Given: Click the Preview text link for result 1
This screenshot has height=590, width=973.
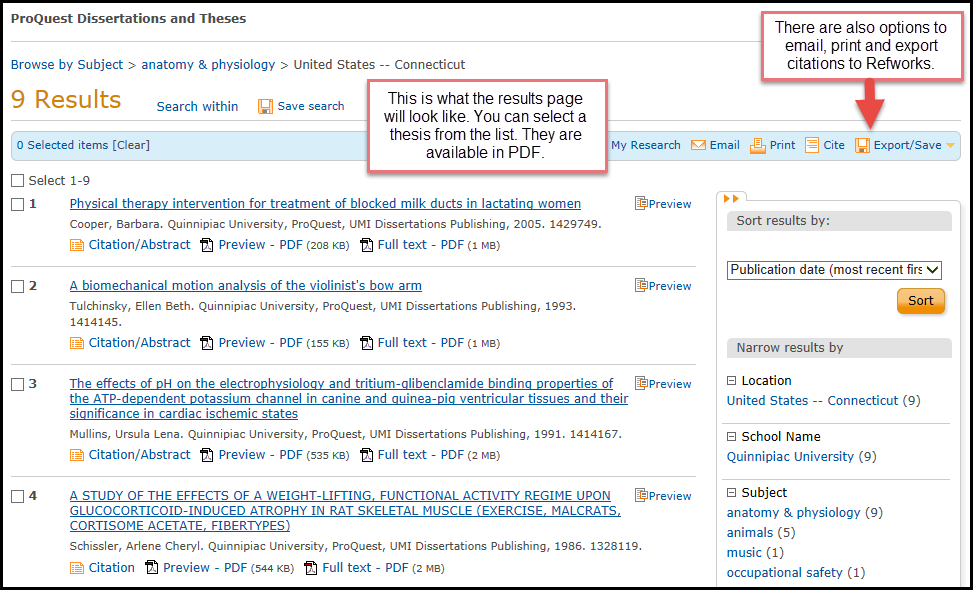Looking at the screenshot, I should (x=670, y=204).
